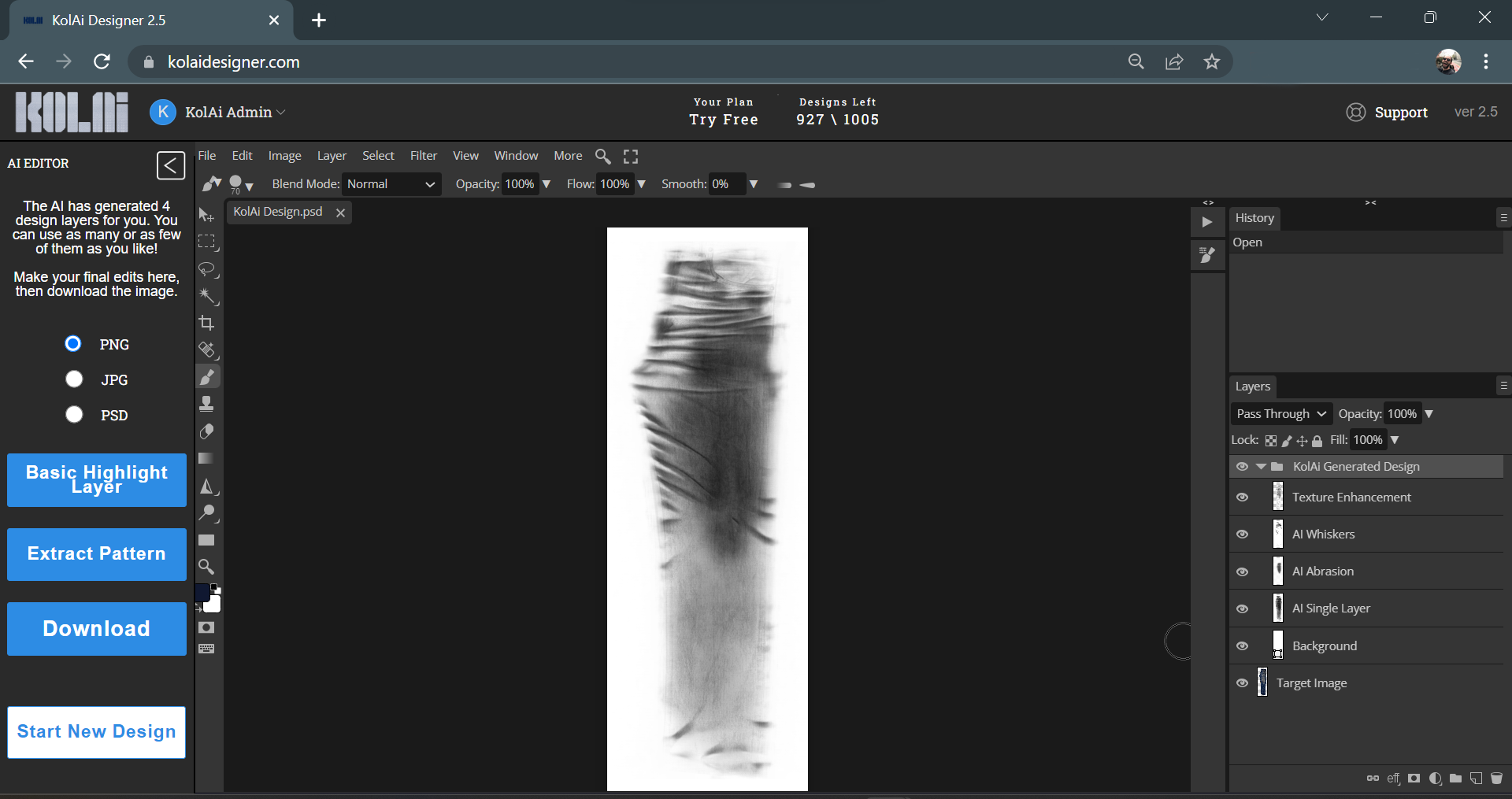This screenshot has height=799, width=1512.
Task: Hide the Background layer
Action: click(x=1242, y=646)
